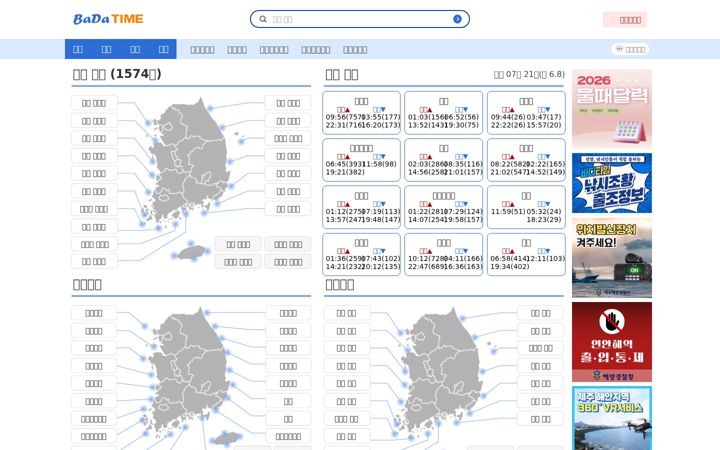The image size is (720, 450).
Task: Click blue low-tide triangle in the 11:58(98) card
Action: (x=383, y=157)
